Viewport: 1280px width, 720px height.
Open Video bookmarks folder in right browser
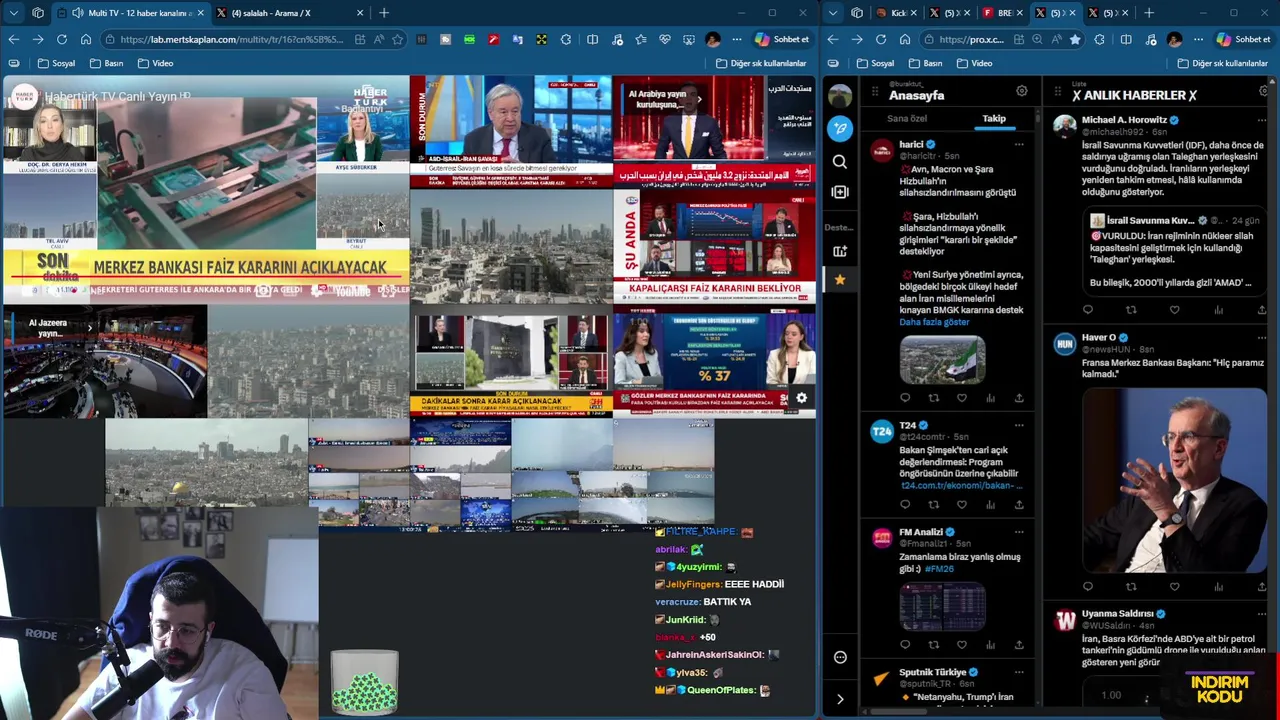click(974, 63)
